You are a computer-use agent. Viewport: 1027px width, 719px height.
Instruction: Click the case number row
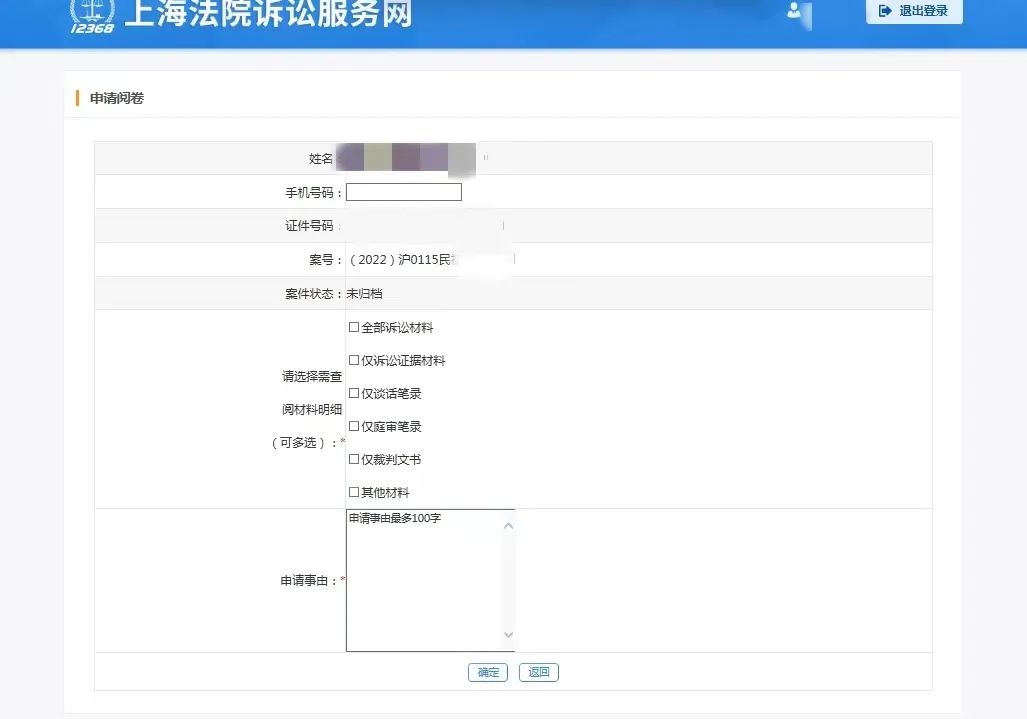point(420,259)
